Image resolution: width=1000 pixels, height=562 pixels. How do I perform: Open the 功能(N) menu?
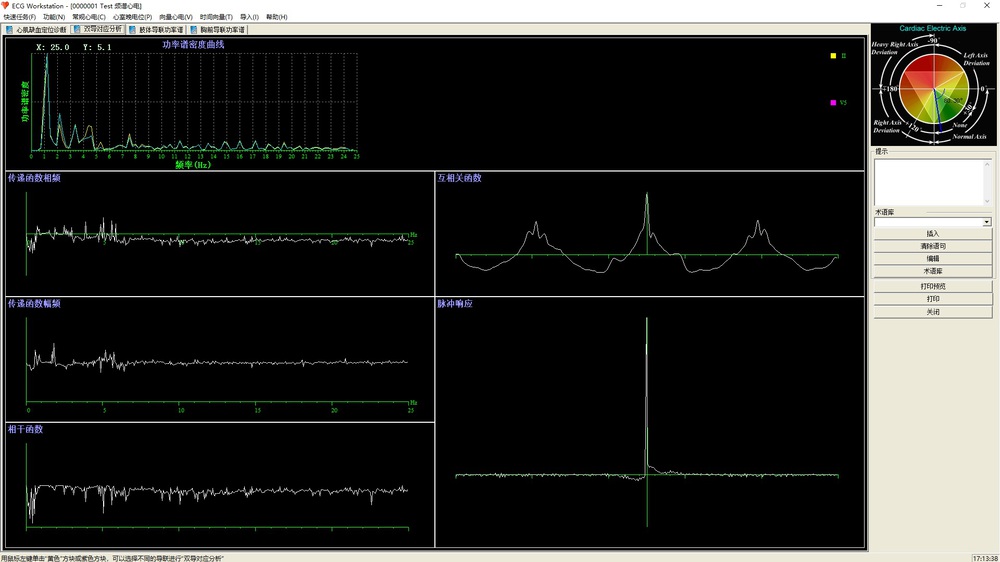coord(54,17)
